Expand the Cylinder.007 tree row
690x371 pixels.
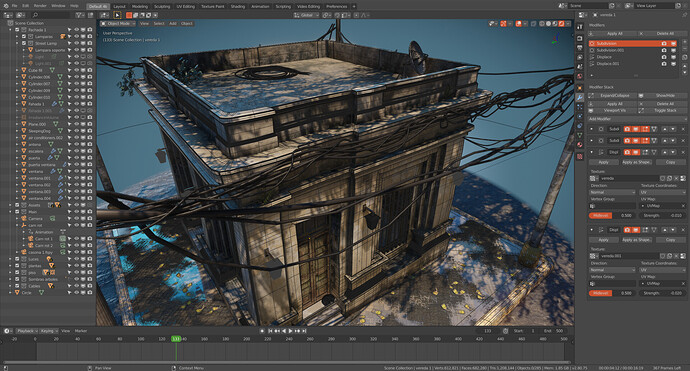coord(18,84)
